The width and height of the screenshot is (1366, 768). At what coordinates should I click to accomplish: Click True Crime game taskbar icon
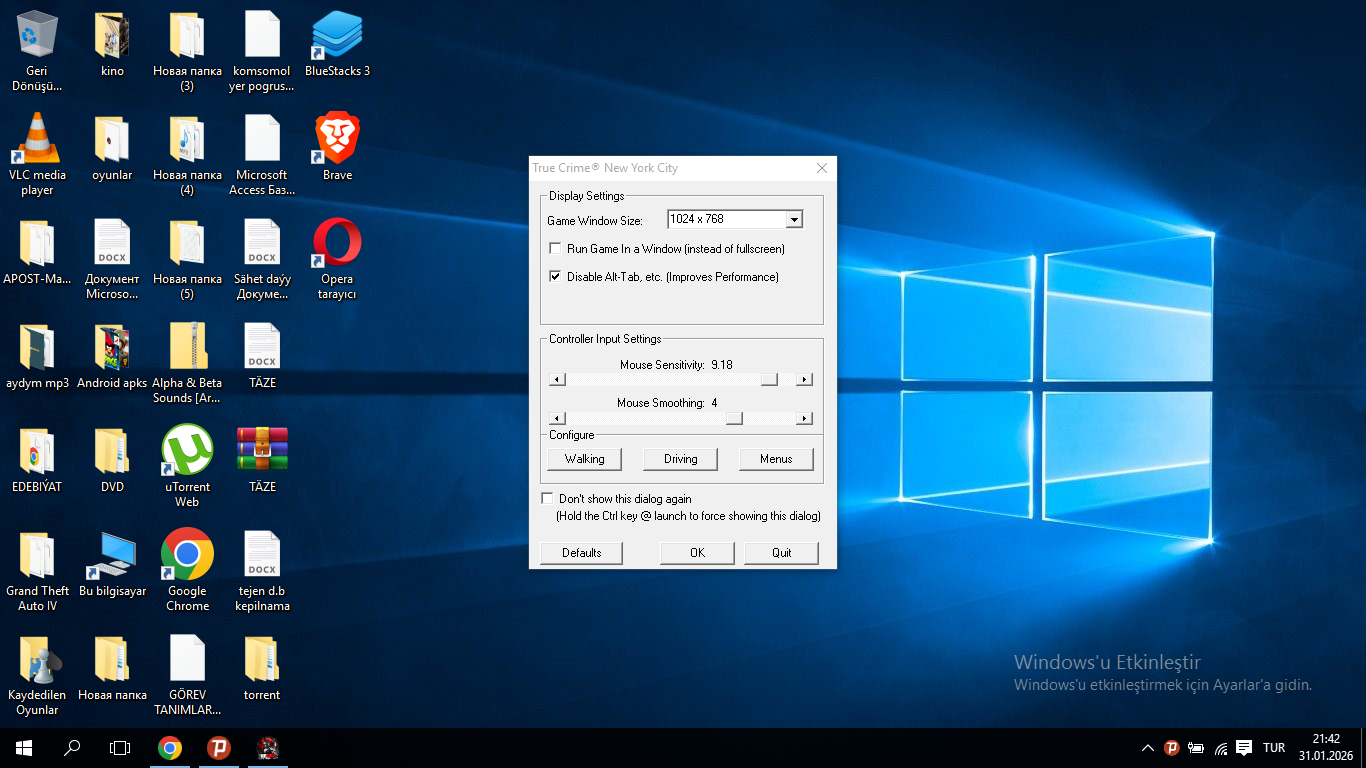pyautogui.click(x=267, y=748)
